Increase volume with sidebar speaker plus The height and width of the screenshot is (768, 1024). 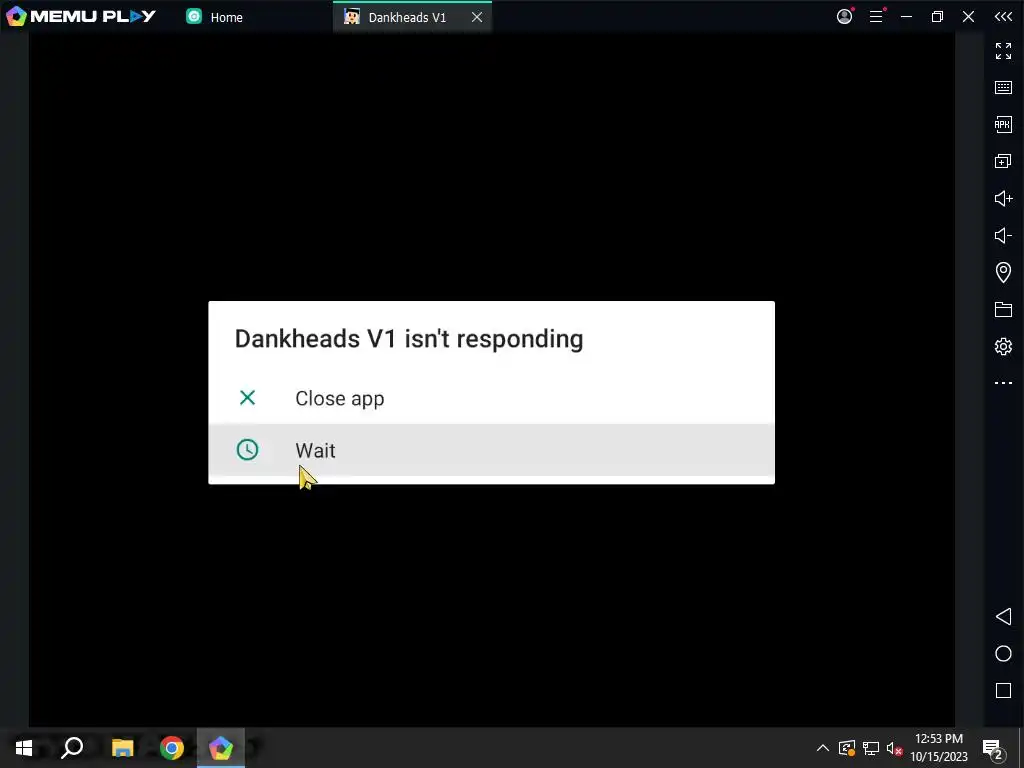click(x=1003, y=198)
